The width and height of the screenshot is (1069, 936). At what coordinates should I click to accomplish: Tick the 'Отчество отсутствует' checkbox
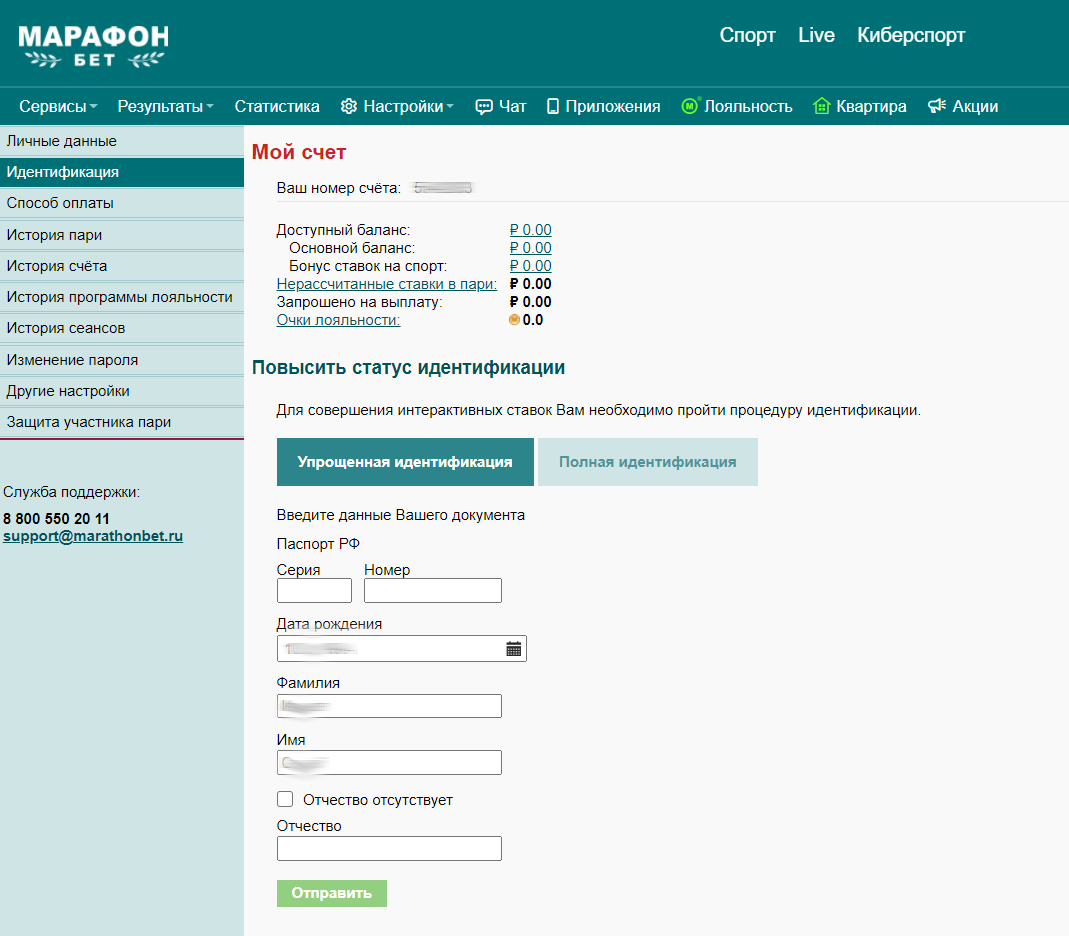(x=285, y=799)
